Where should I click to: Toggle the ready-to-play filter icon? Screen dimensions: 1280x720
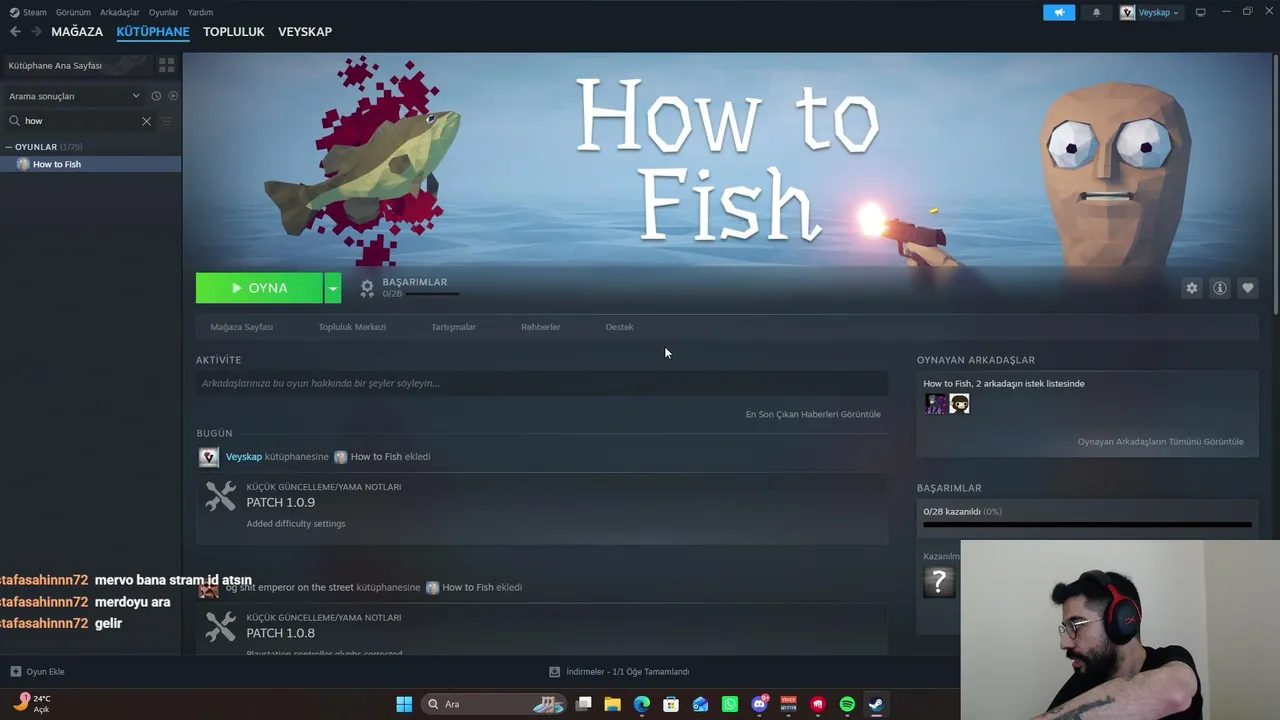pyautogui.click(x=173, y=96)
